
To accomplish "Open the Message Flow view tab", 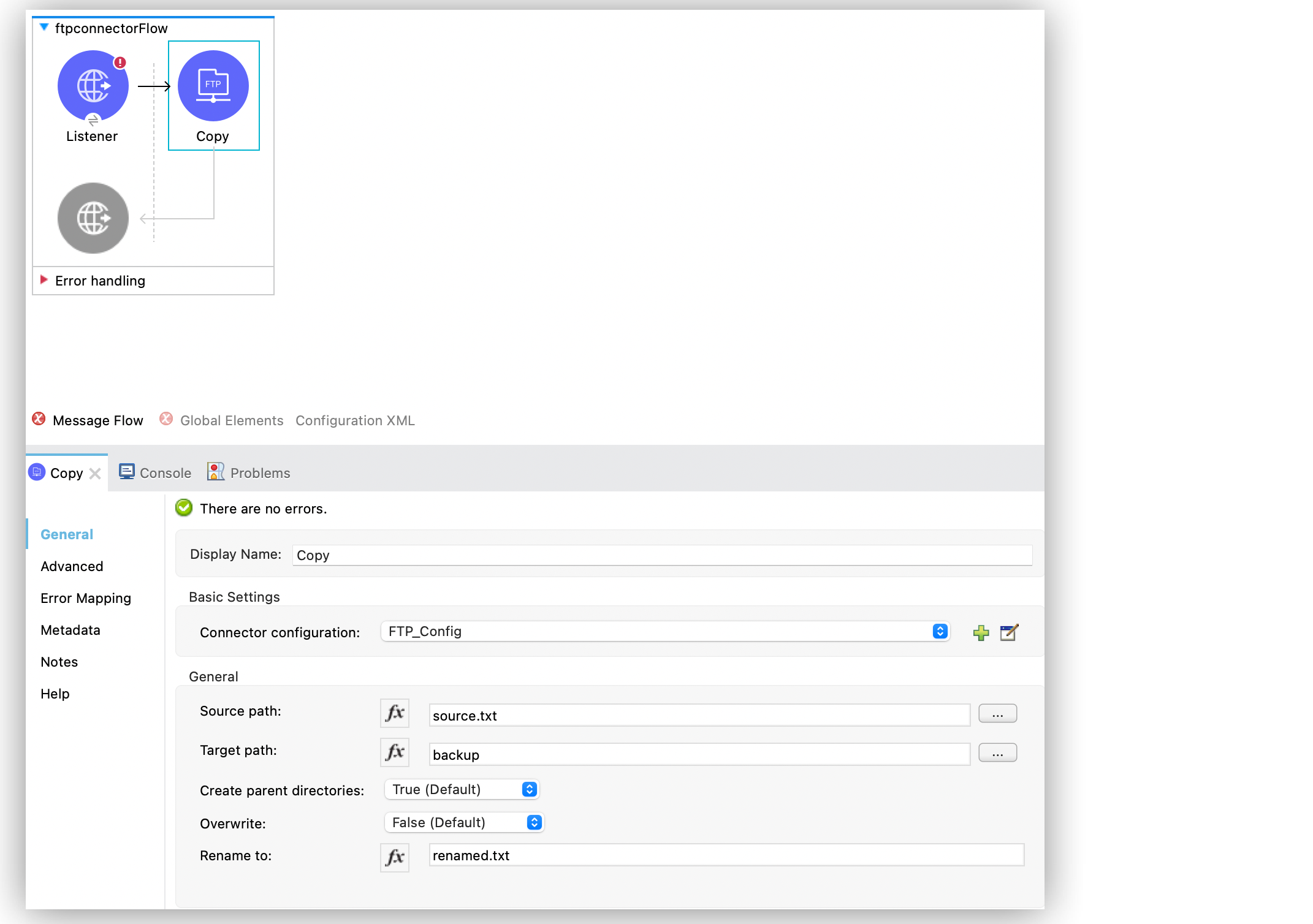I will pos(97,420).
